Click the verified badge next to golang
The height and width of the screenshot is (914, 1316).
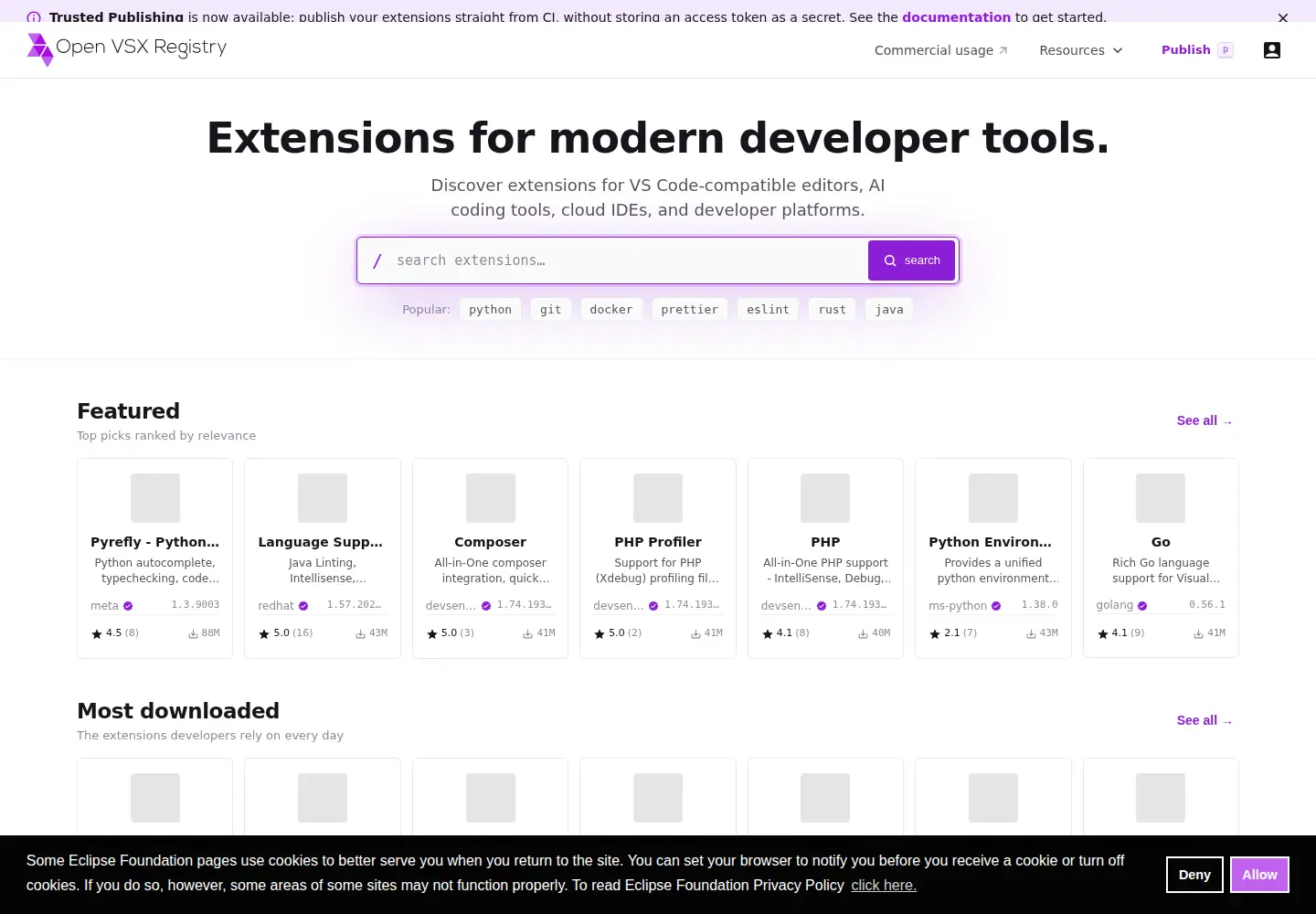[1142, 605]
